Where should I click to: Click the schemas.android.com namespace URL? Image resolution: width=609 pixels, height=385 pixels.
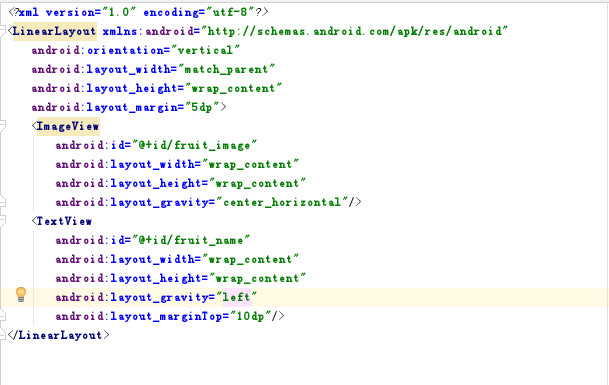click(355, 31)
